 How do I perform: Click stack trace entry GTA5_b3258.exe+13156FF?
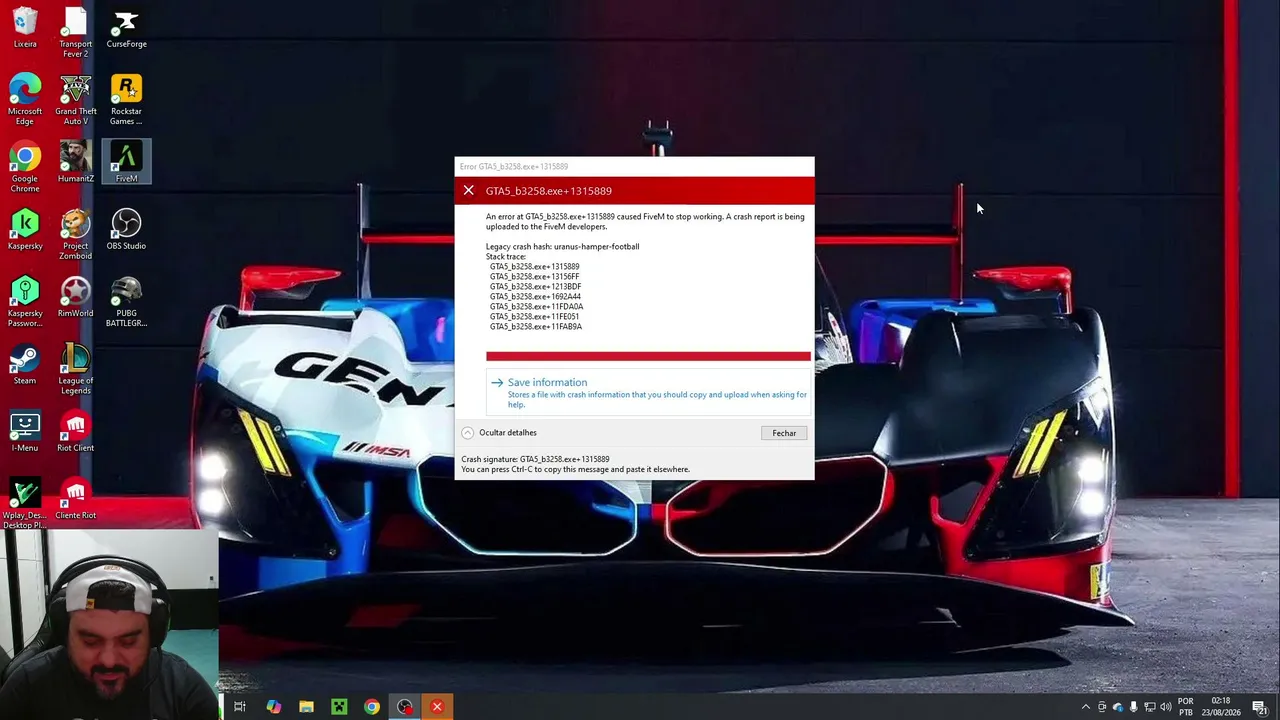tap(534, 277)
